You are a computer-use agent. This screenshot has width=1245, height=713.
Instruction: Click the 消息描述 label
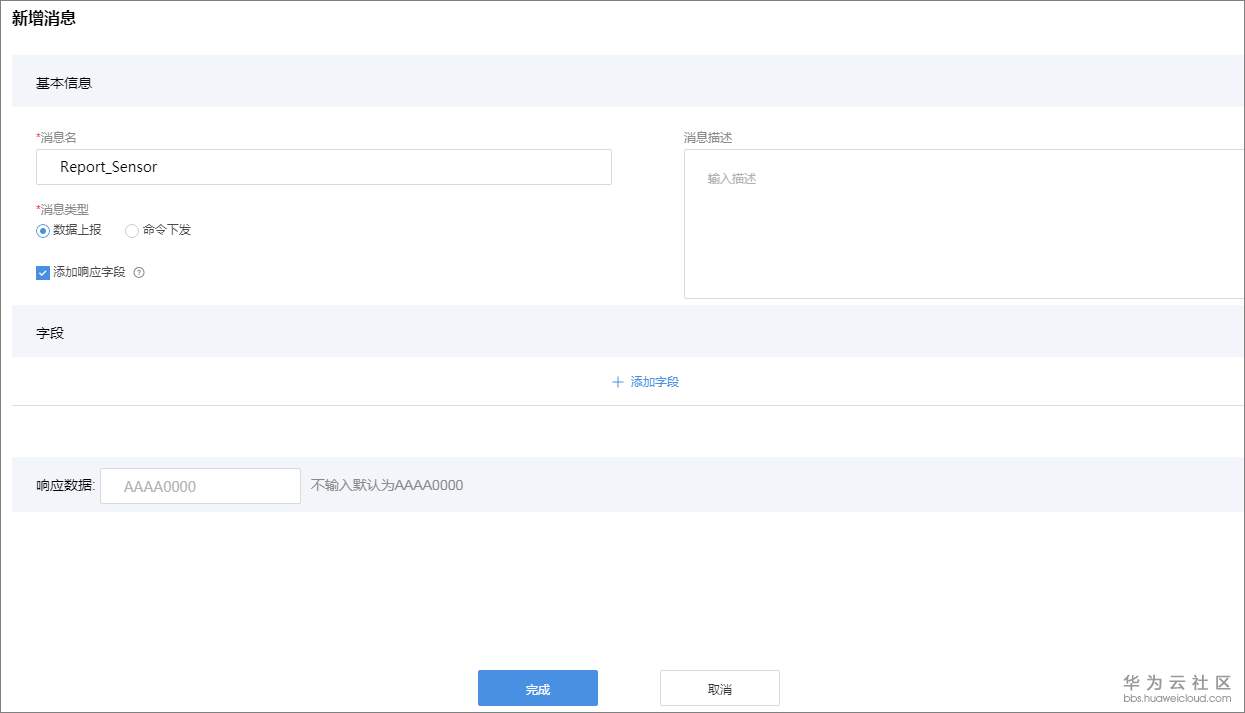coord(708,137)
